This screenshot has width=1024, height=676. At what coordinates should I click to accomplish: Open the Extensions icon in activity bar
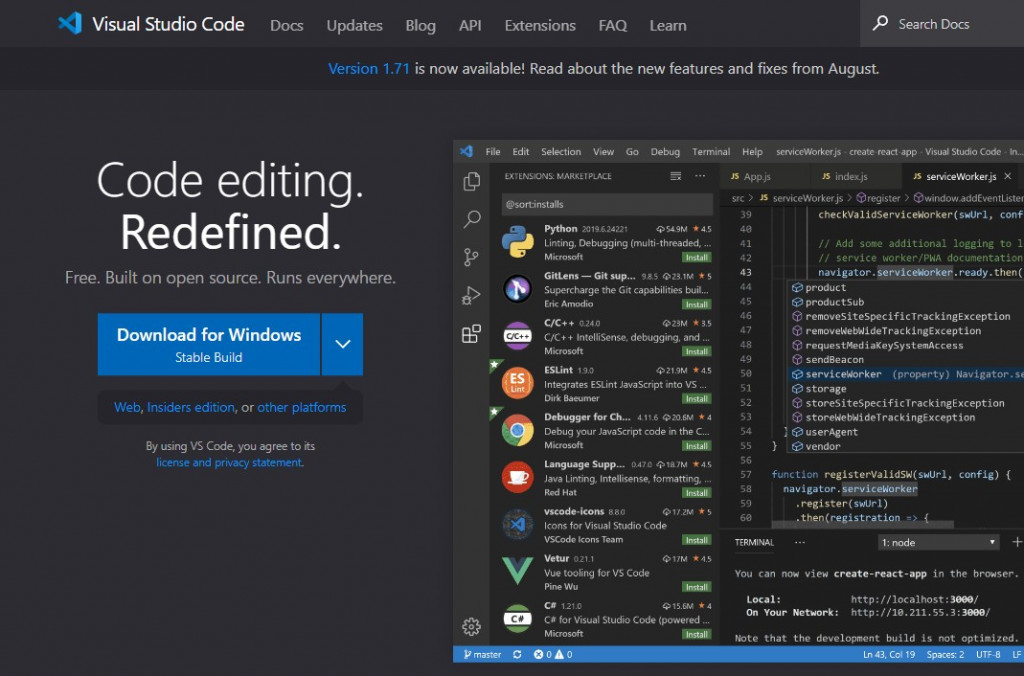472,334
